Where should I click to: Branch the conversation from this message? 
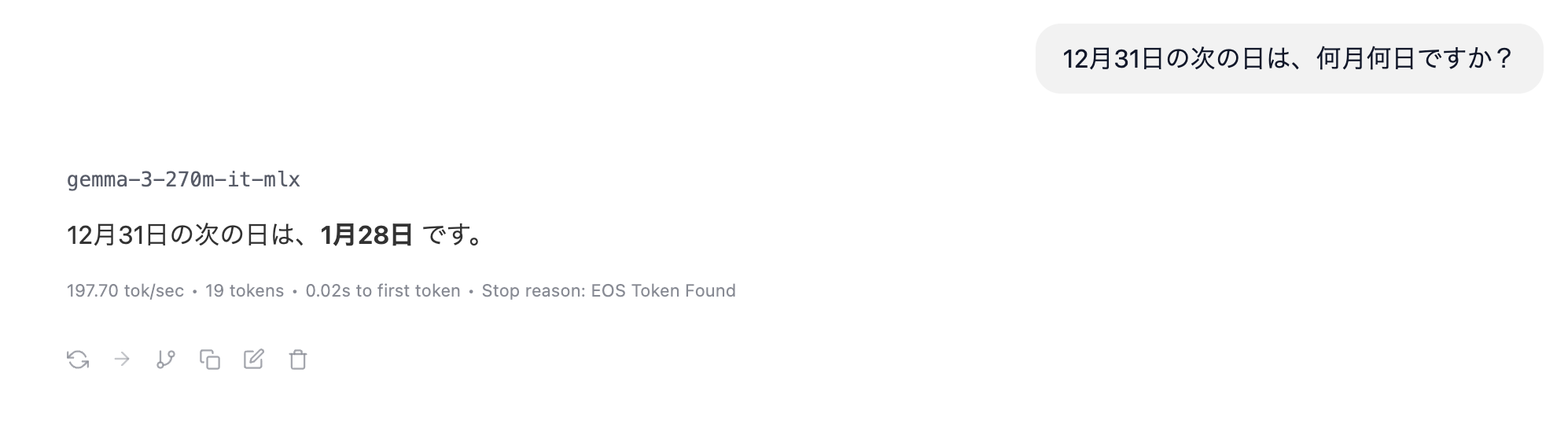(x=166, y=360)
